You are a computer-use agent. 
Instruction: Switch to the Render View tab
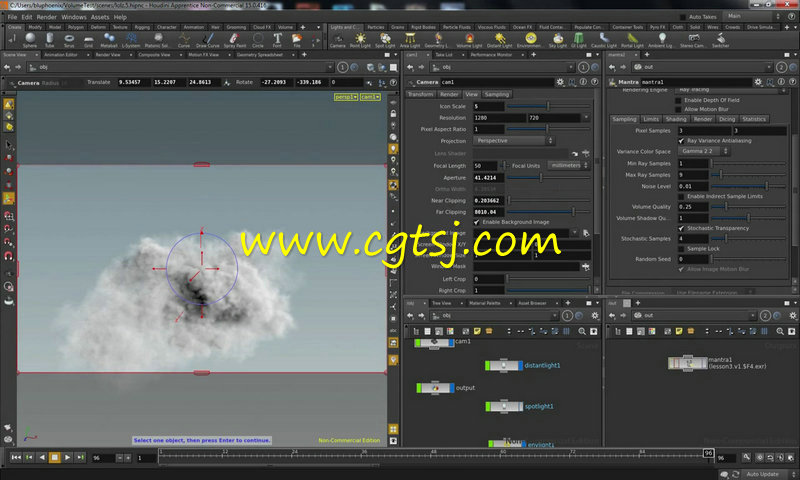(108, 55)
